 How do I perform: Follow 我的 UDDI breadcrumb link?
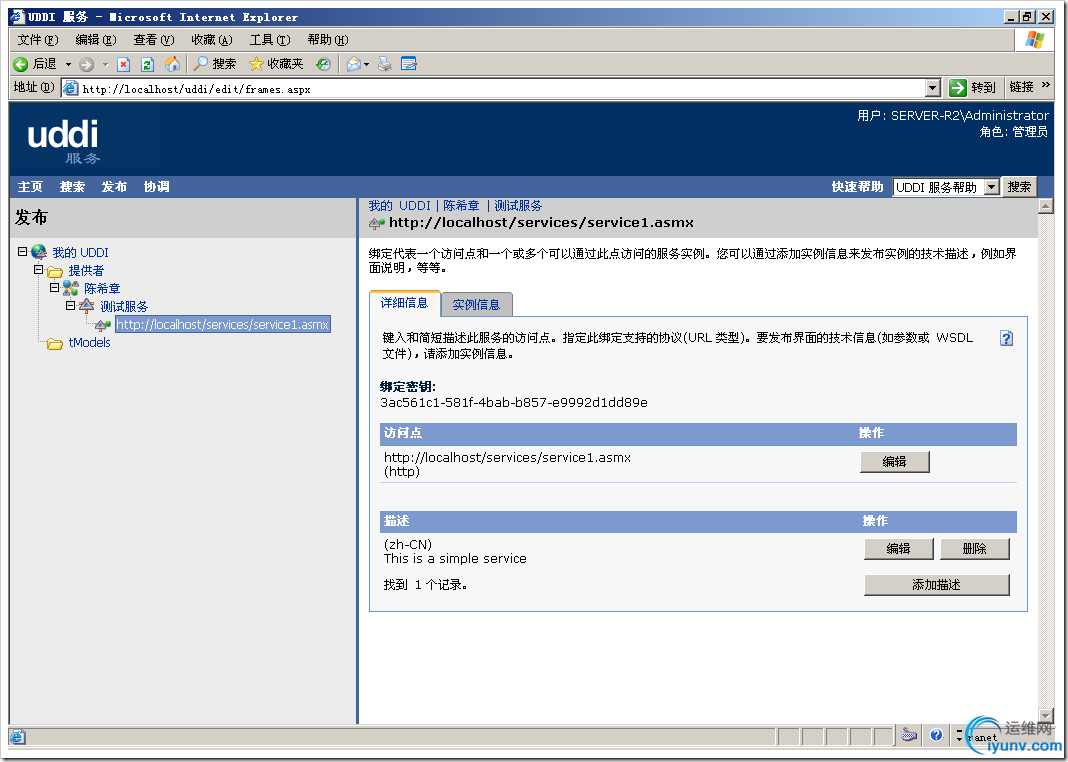coord(400,206)
